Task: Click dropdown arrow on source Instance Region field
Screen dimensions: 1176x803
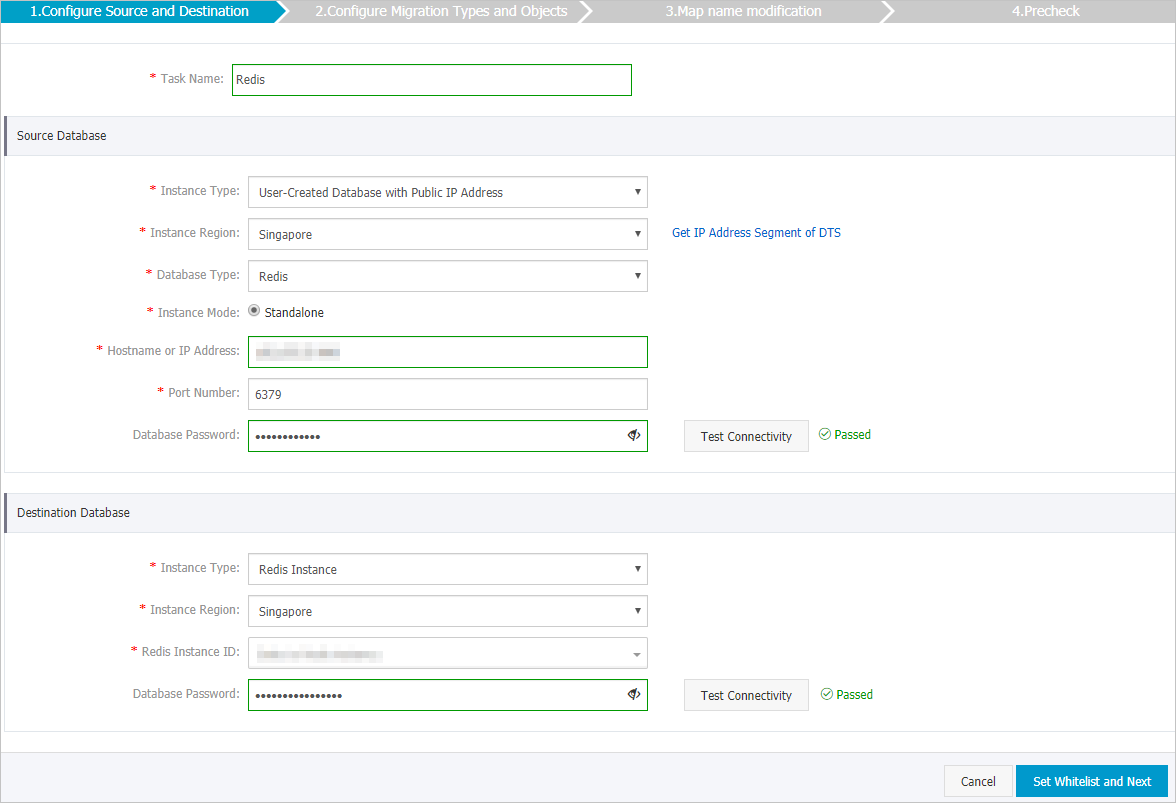Action: [x=637, y=233]
